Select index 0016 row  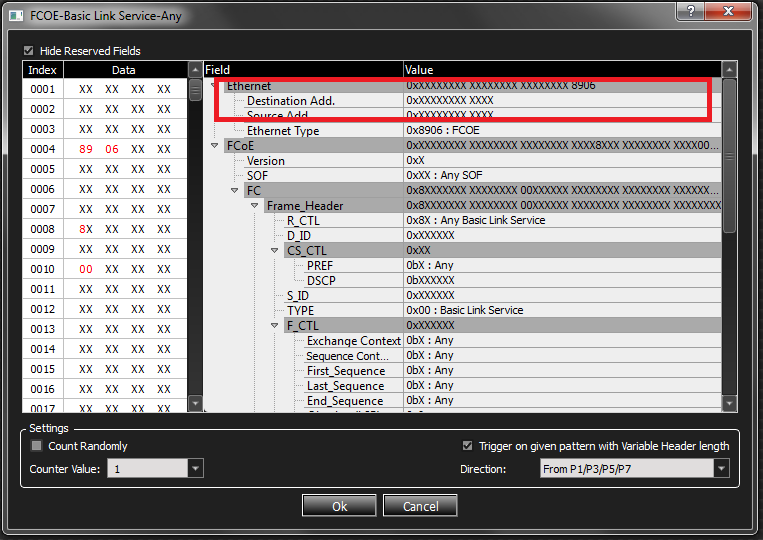point(105,389)
